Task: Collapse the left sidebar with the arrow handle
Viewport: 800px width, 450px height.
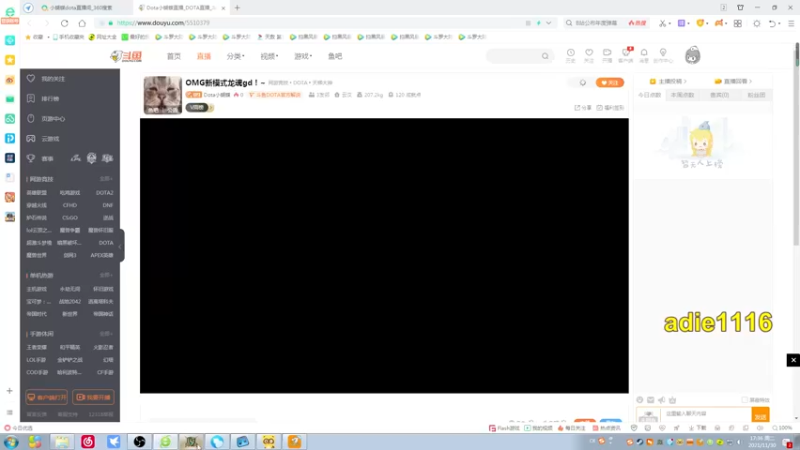Action: pos(121,246)
